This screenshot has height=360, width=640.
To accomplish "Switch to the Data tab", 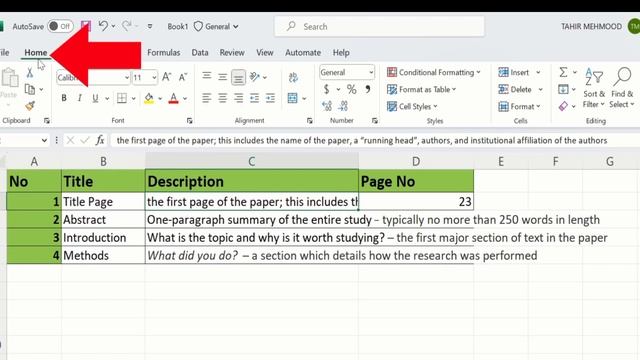I will [200, 53].
